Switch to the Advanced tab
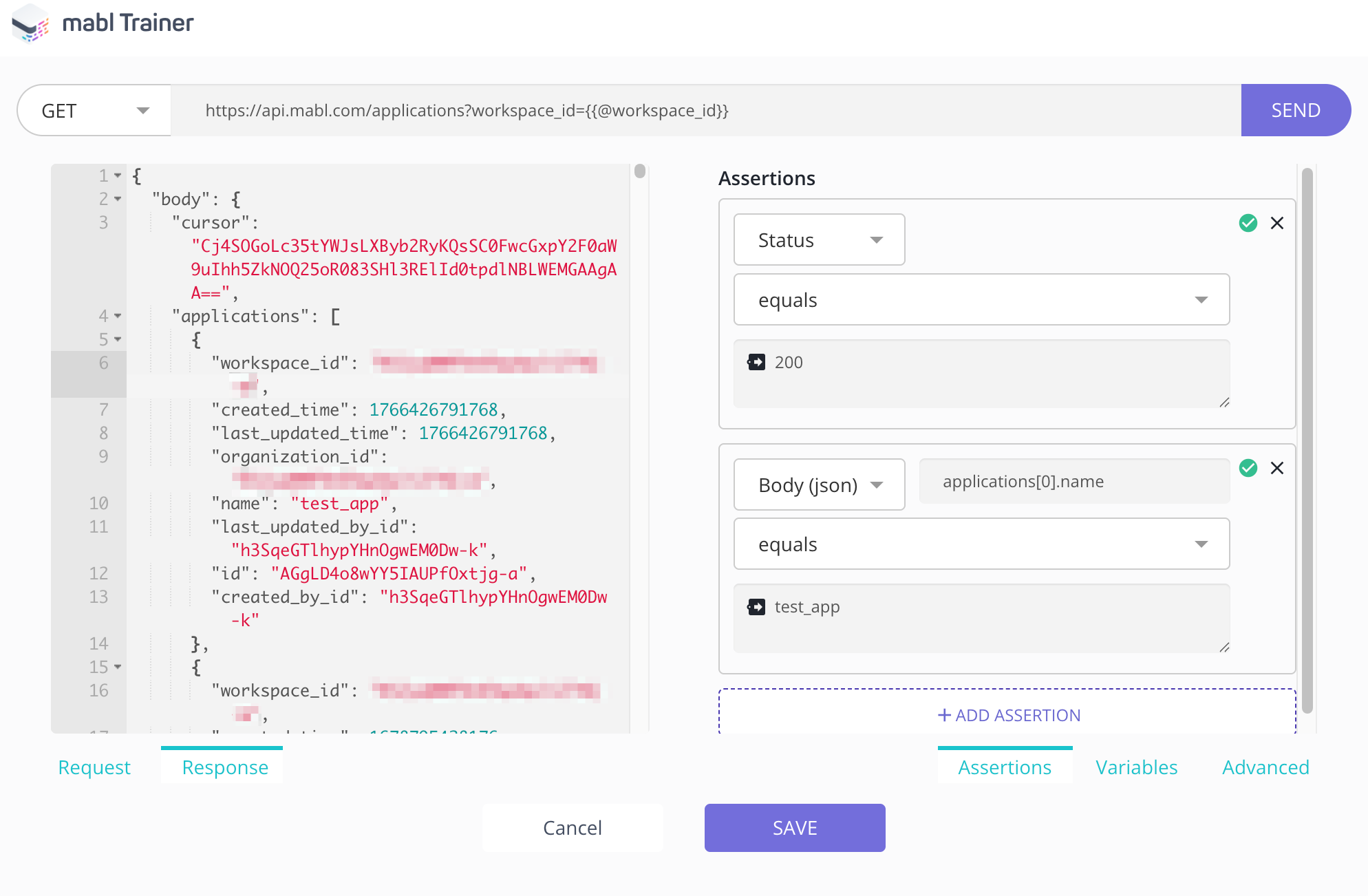This screenshot has width=1368, height=896. [x=1265, y=767]
